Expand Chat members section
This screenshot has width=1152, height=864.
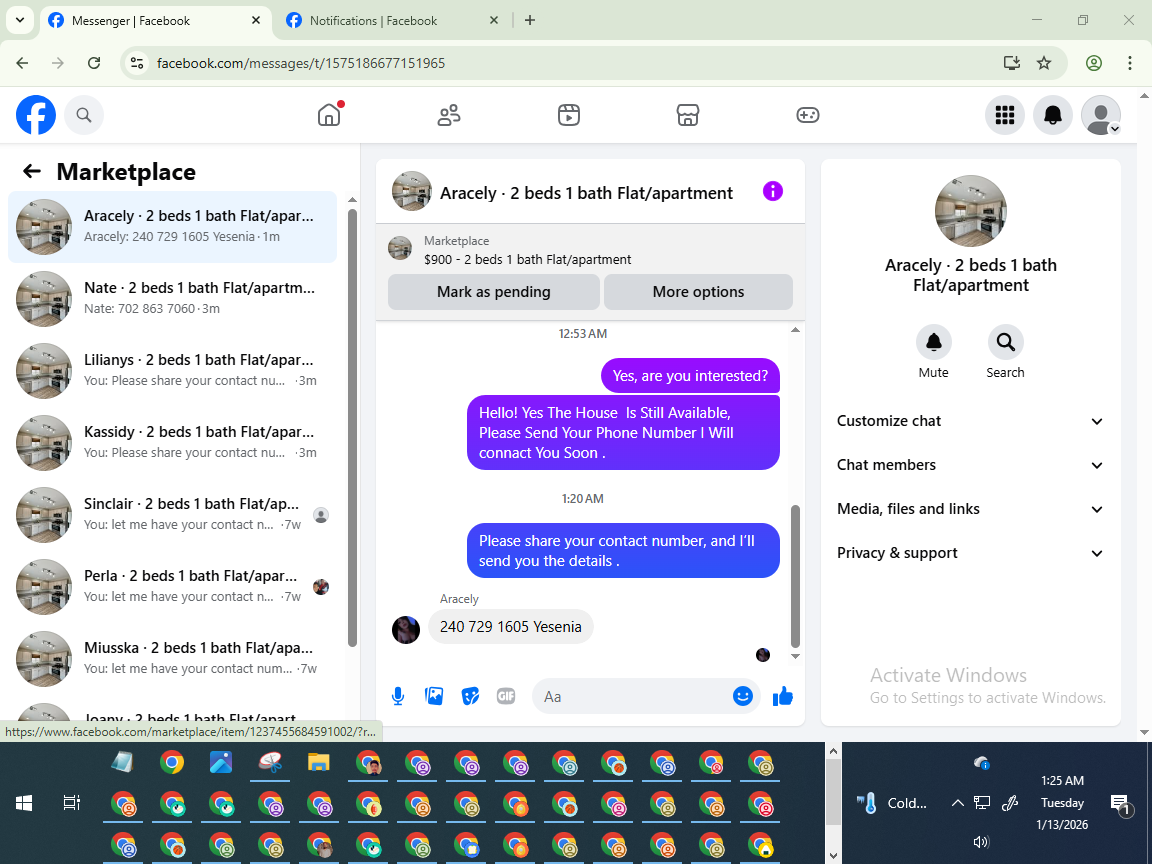[x=971, y=465]
